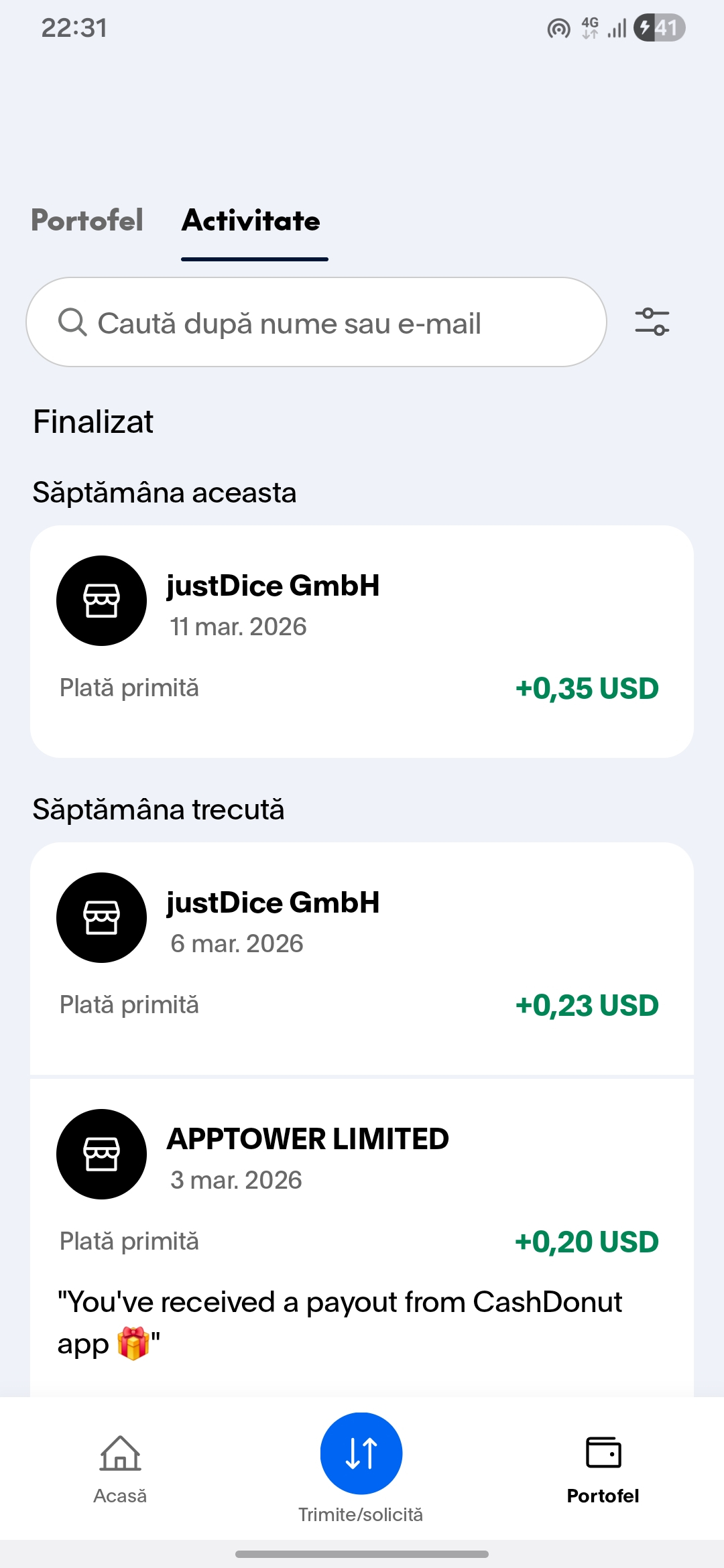Tap the battery indicator in status bar
Image resolution: width=724 pixels, height=1568 pixels.
click(x=660, y=28)
